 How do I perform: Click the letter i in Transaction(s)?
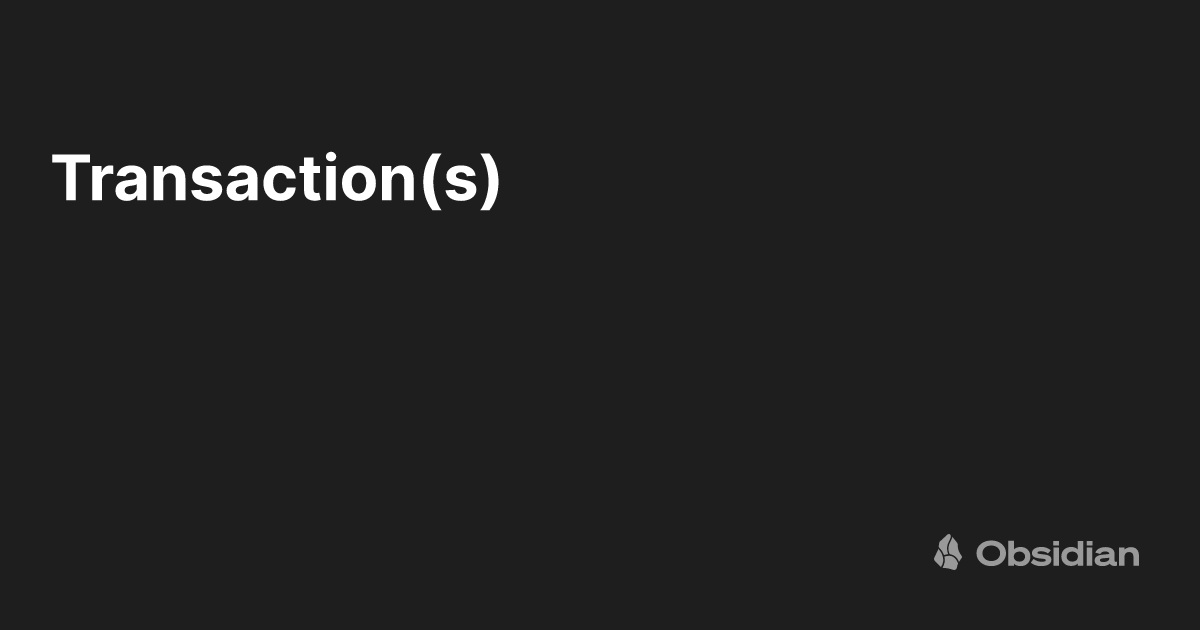(331, 177)
